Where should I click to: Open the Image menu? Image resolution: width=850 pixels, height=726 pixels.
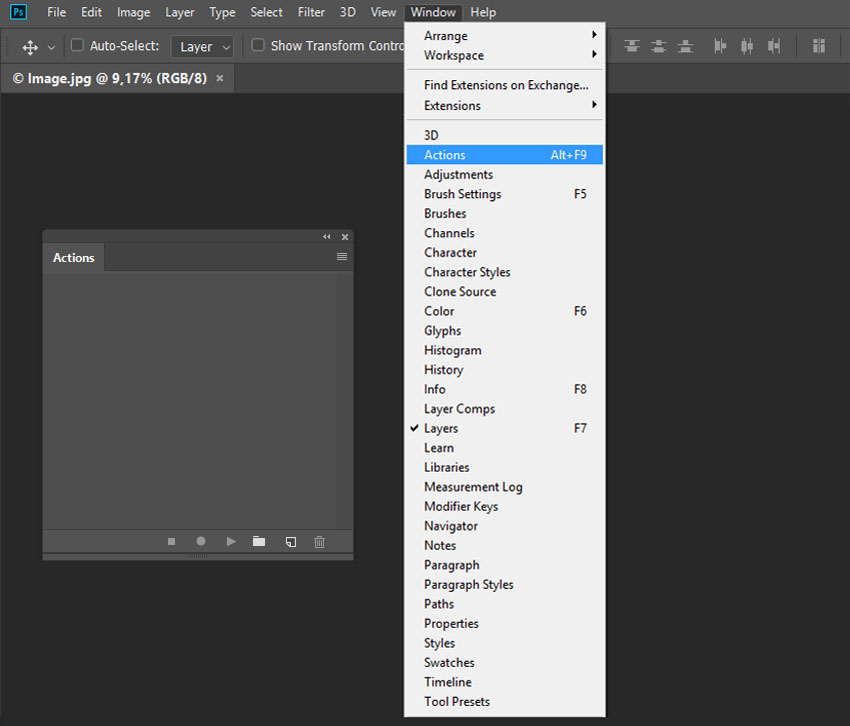[x=133, y=12]
